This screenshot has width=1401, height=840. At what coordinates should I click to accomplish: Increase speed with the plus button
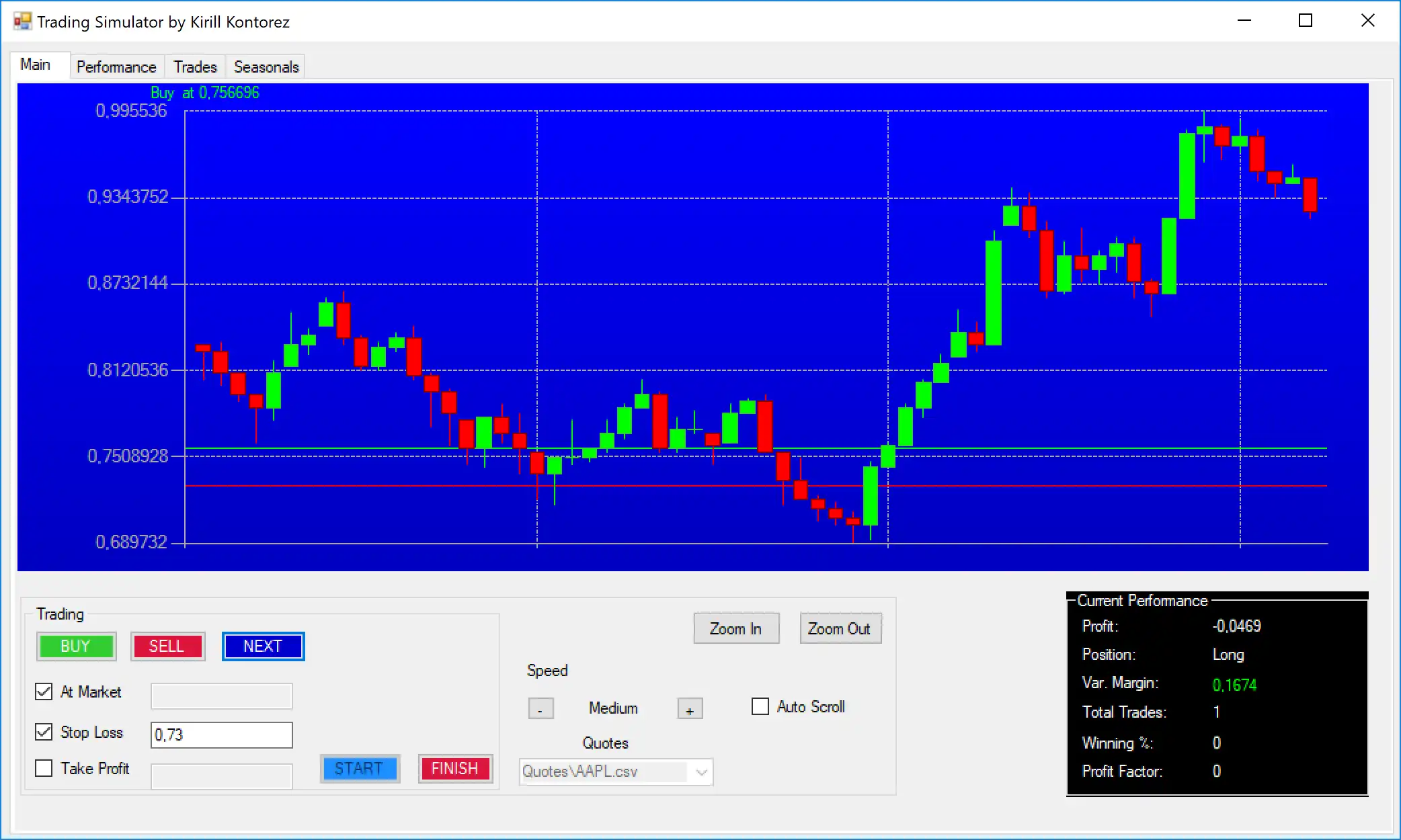coord(690,709)
